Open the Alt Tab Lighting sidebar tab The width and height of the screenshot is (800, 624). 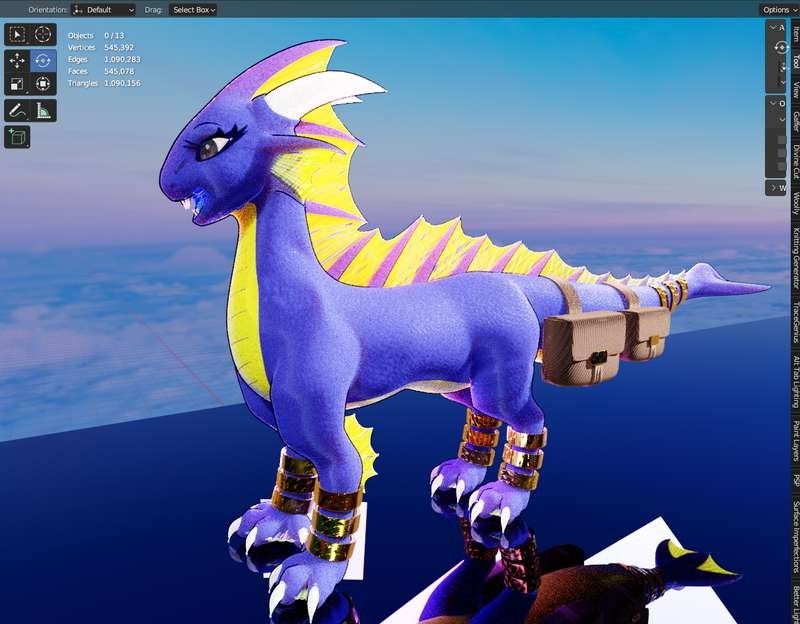tap(795, 382)
